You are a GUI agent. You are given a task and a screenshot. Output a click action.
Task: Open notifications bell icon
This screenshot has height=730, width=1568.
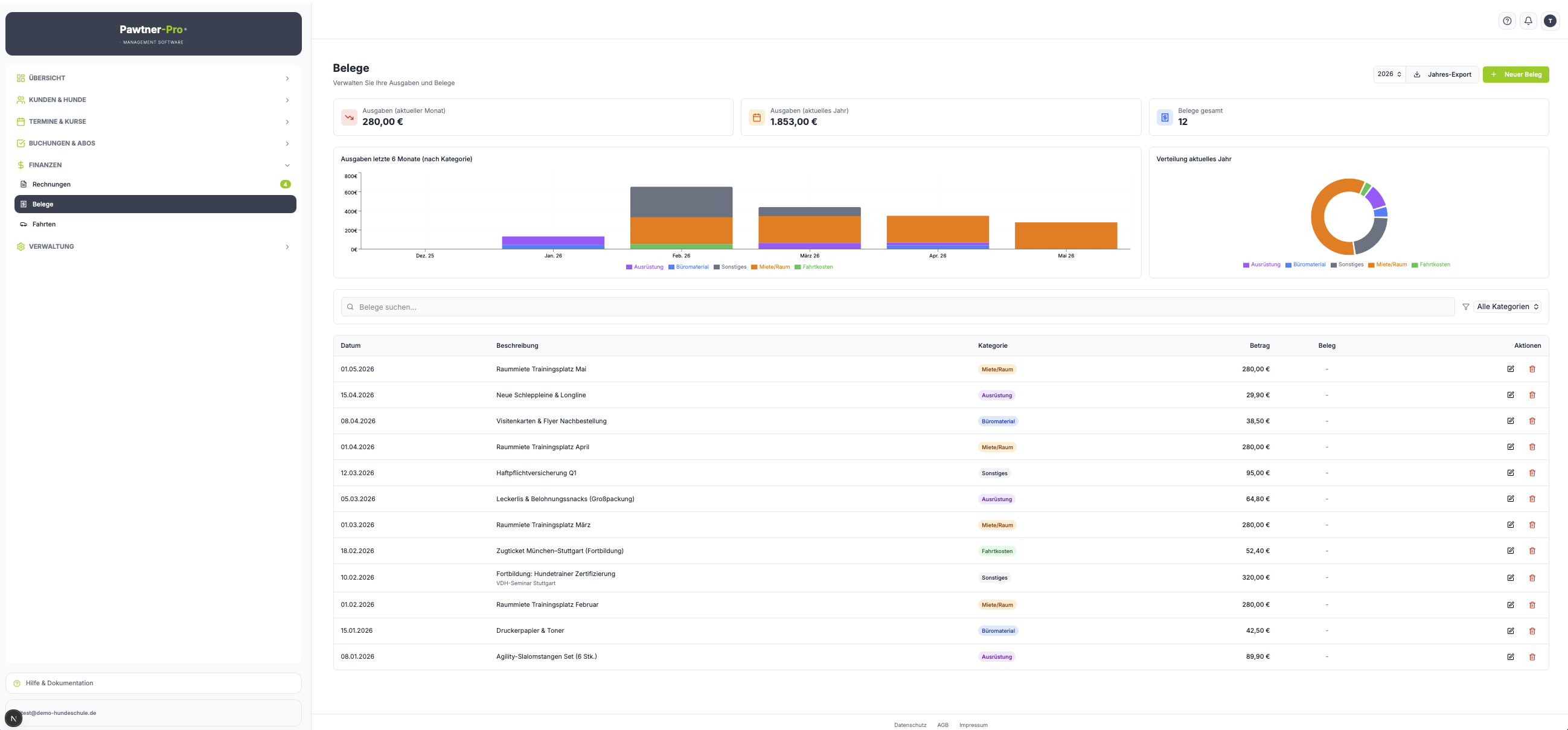[1528, 21]
